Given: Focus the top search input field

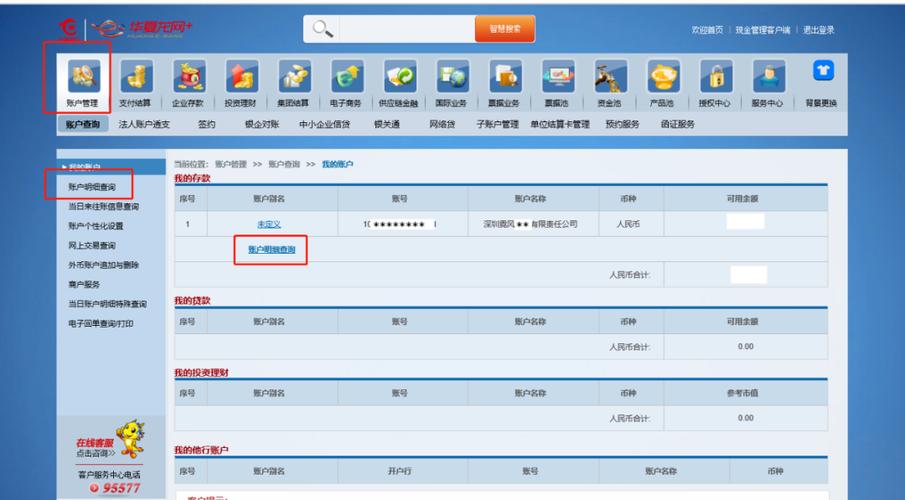Looking at the screenshot, I should [407, 29].
